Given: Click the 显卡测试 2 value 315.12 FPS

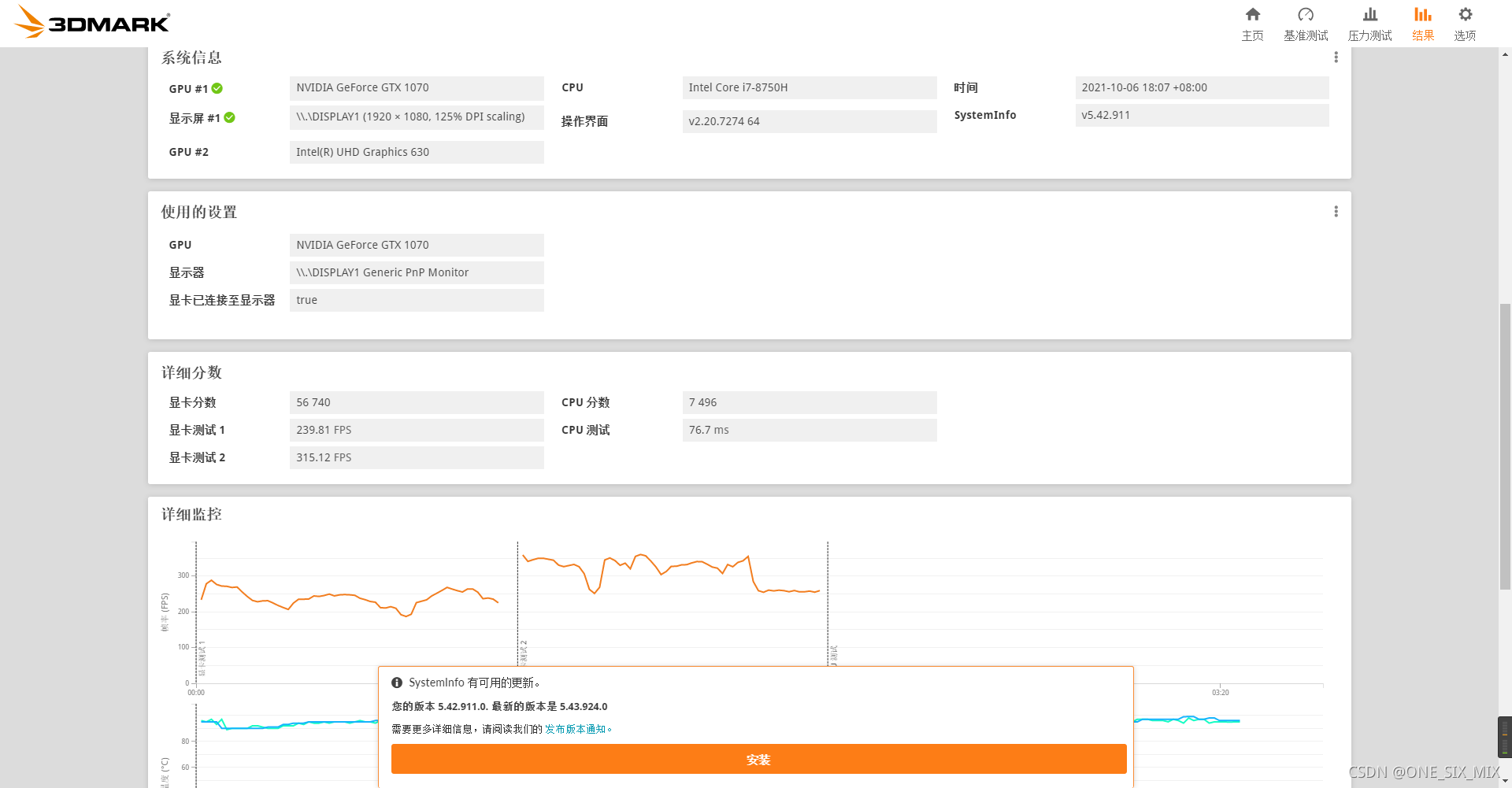Looking at the screenshot, I should [417, 457].
